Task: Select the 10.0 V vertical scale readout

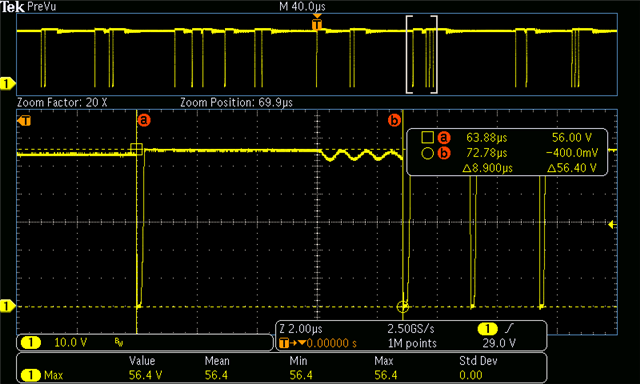Action: (x=71, y=342)
